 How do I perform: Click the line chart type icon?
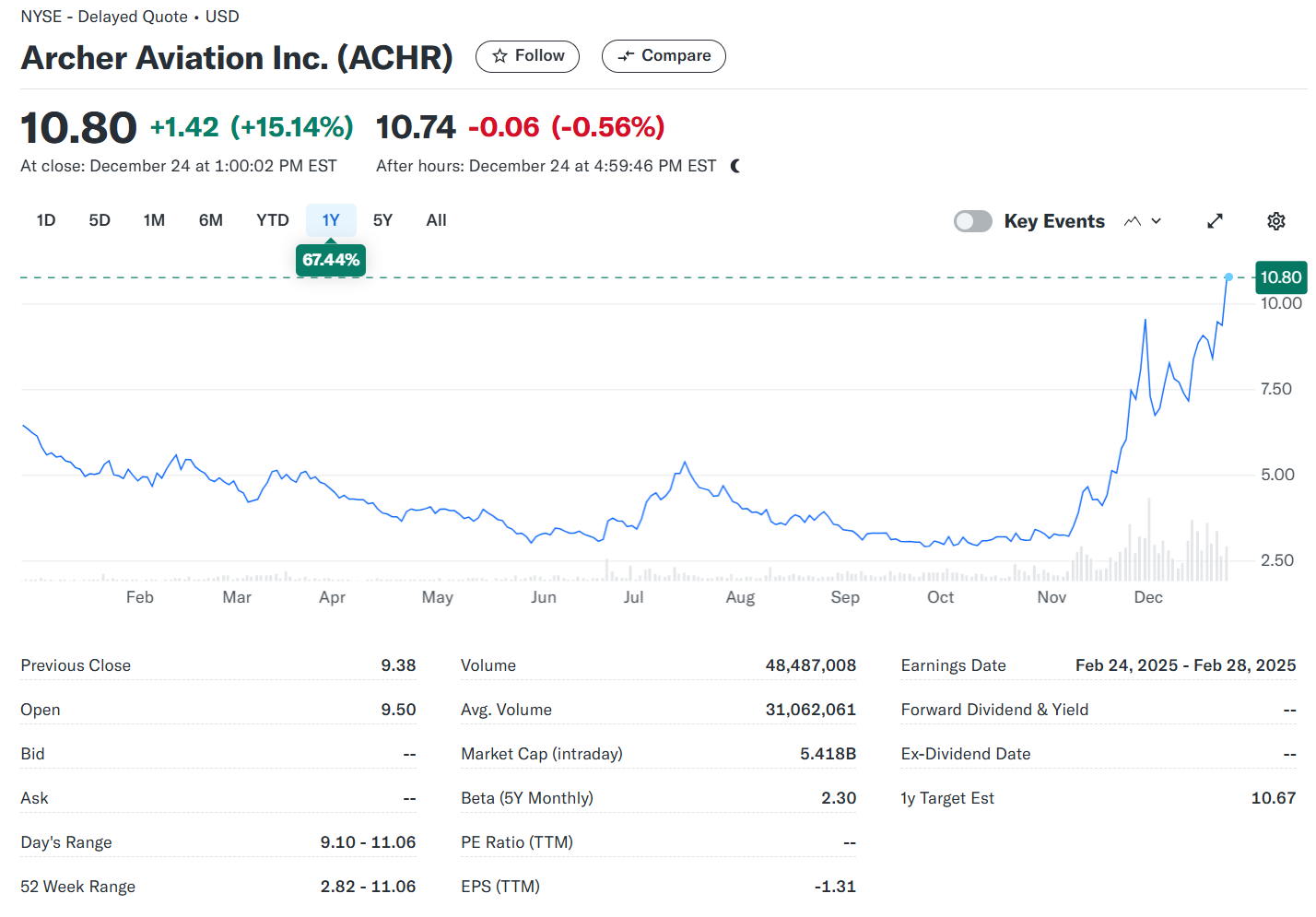1133,221
